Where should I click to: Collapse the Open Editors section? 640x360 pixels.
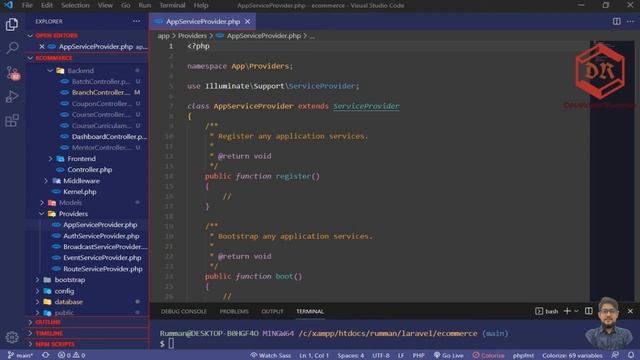(56, 36)
